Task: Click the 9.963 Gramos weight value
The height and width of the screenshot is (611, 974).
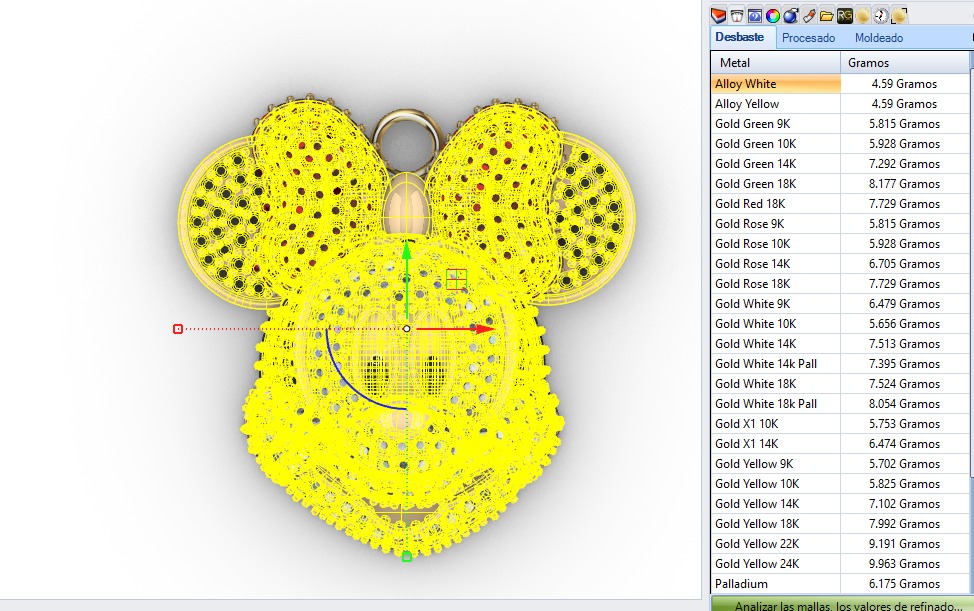Action: coord(904,564)
